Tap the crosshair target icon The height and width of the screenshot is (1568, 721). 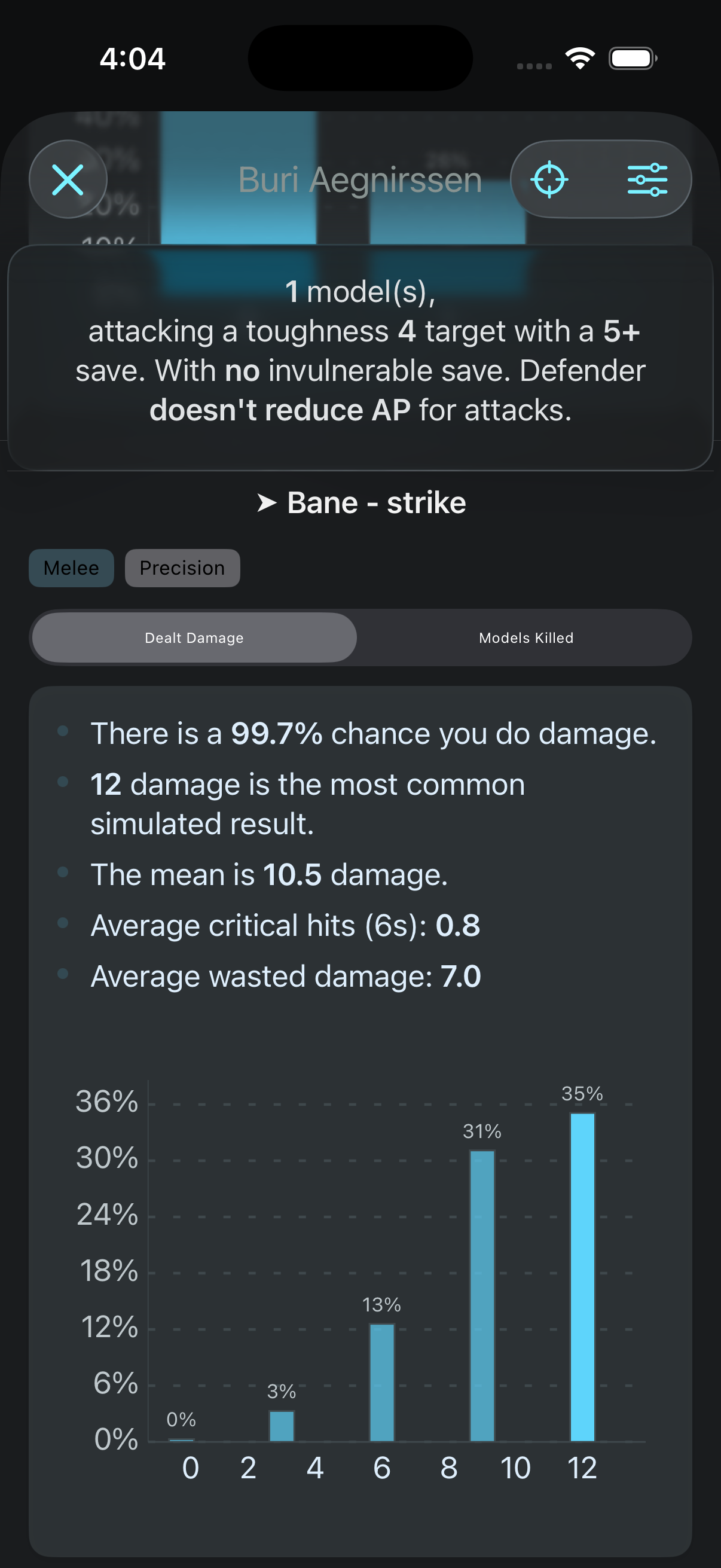click(x=549, y=179)
